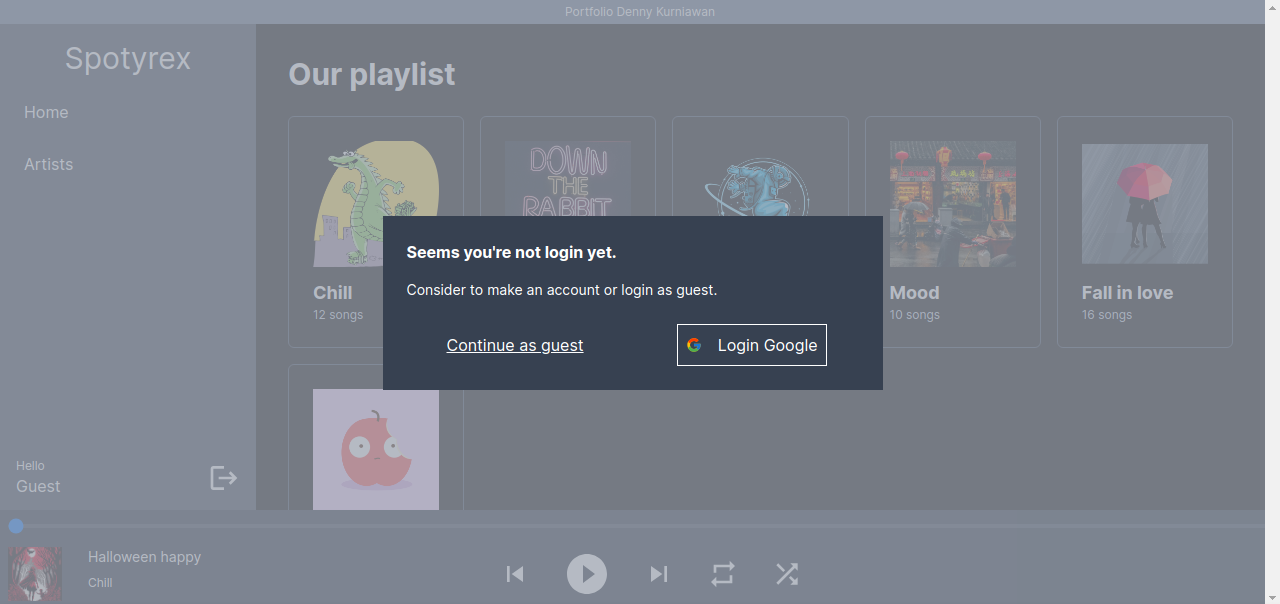Click the Halloween happy song title
This screenshot has width=1280, height=604.
click(x=144, y=557)
